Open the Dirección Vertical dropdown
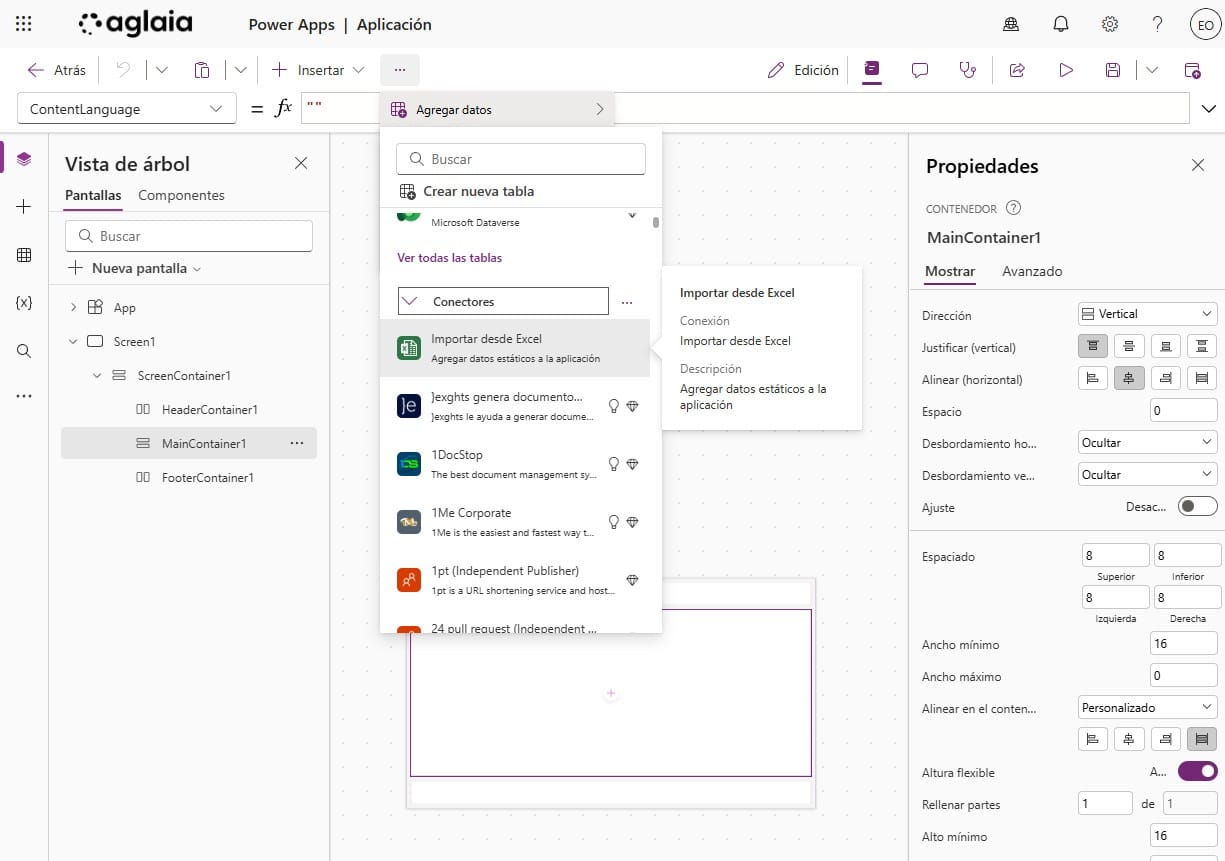 pyautogui.click(x=1147, y=314)
